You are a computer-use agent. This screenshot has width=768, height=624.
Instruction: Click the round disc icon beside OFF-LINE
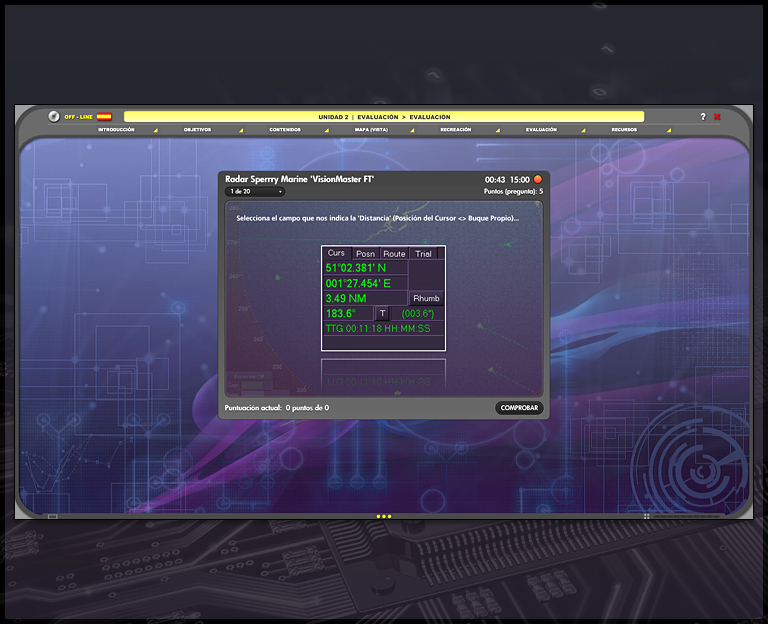(54, 117)
